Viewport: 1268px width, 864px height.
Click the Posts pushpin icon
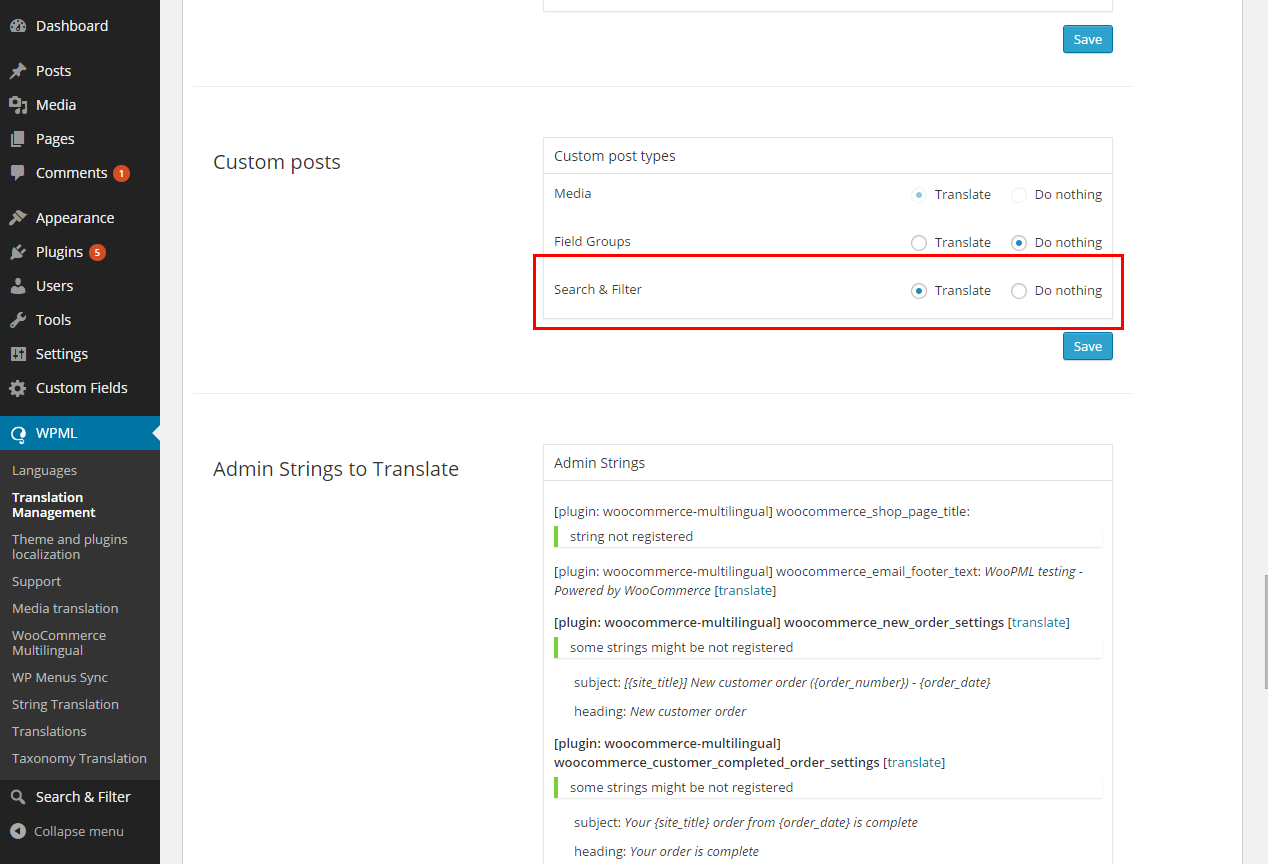coord(18,71)
